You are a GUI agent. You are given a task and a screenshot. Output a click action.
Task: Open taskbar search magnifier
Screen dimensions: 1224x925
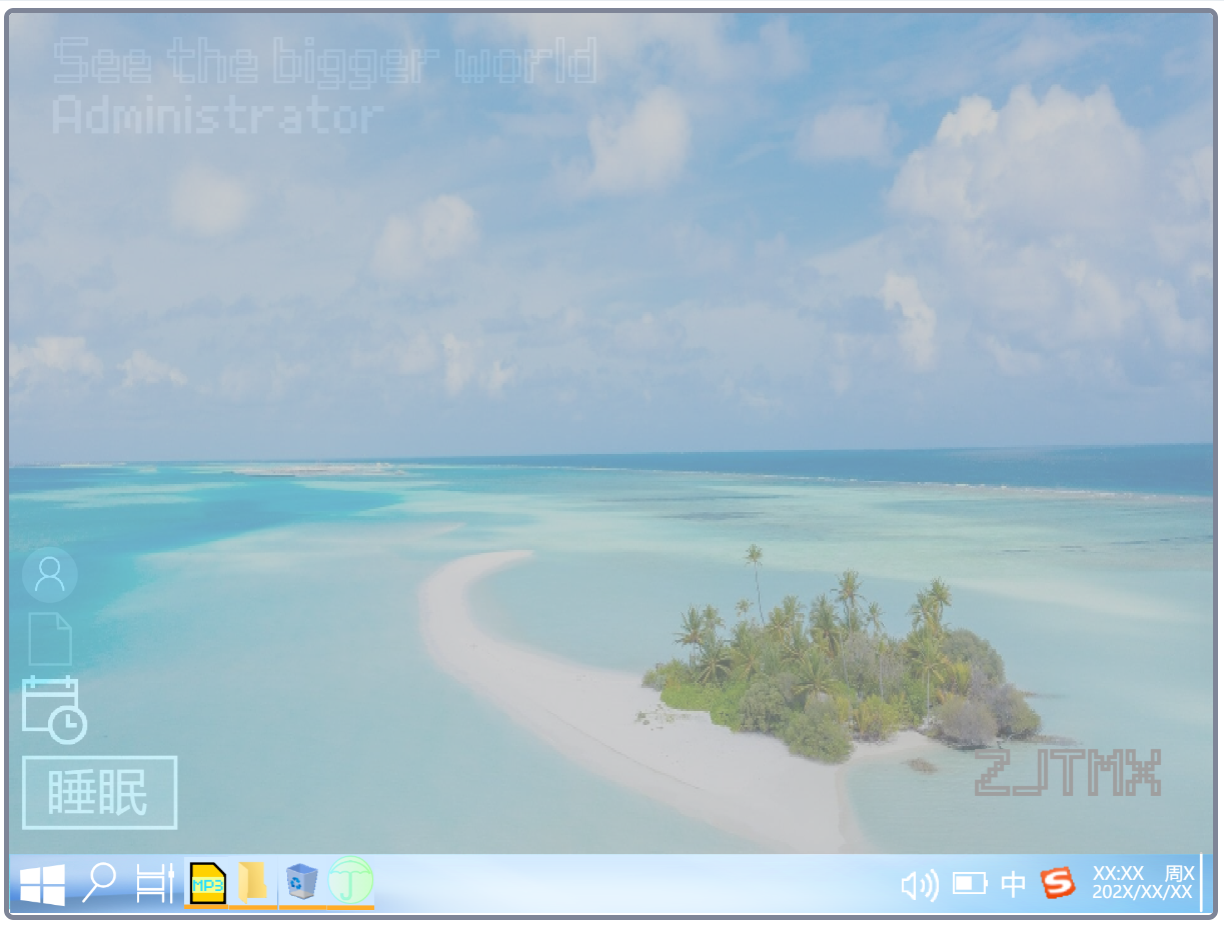100,883
